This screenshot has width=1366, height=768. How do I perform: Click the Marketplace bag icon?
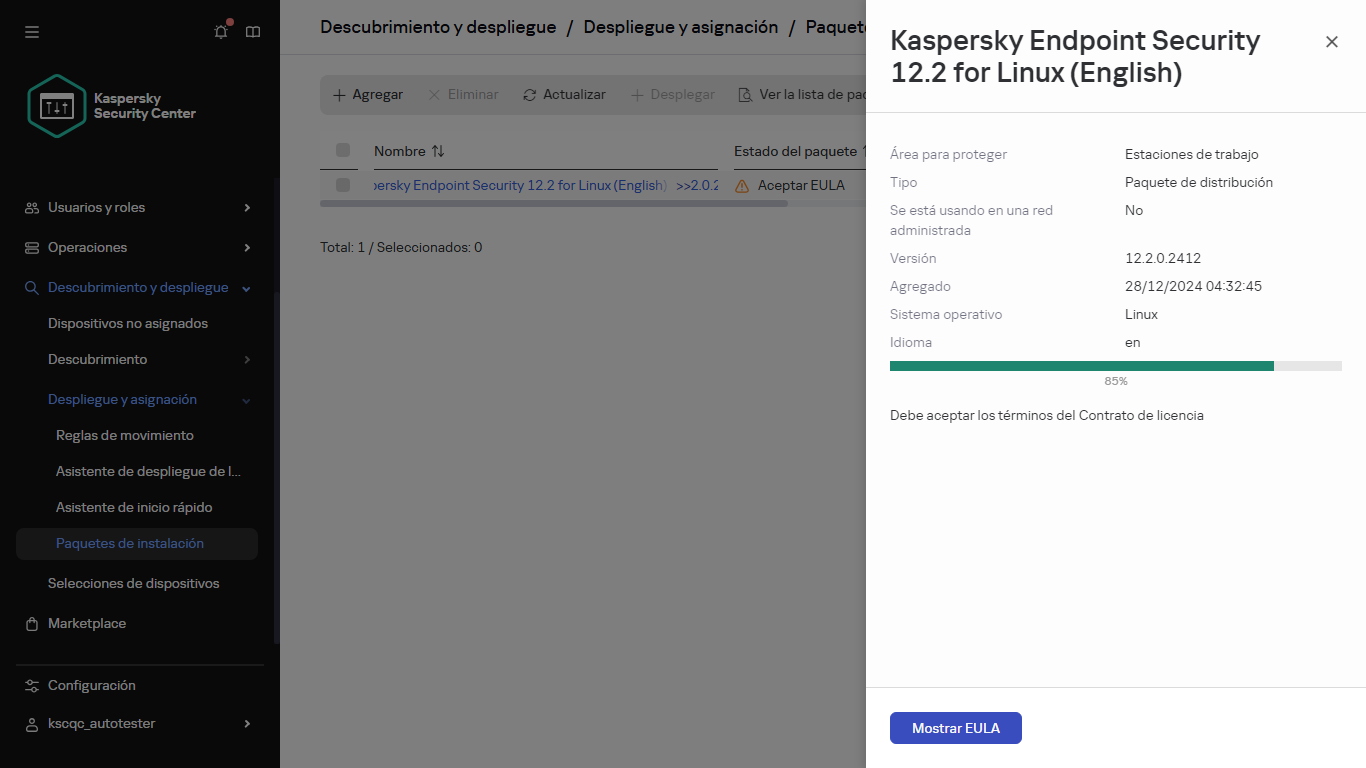click(x=32, y=623)
